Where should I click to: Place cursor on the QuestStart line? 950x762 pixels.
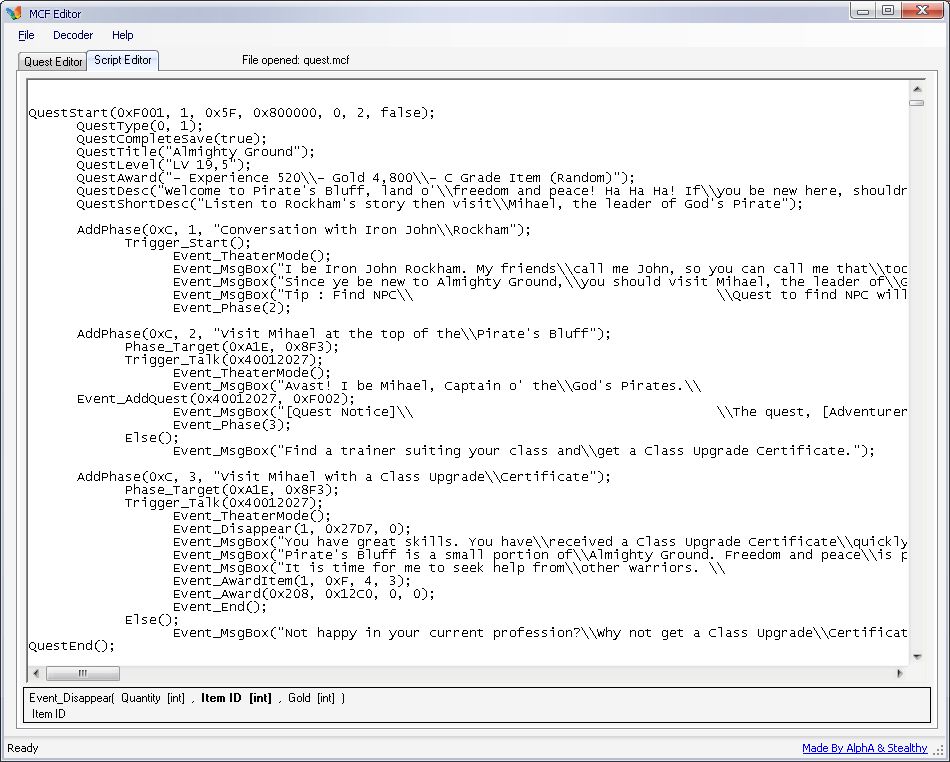point(231,113)
